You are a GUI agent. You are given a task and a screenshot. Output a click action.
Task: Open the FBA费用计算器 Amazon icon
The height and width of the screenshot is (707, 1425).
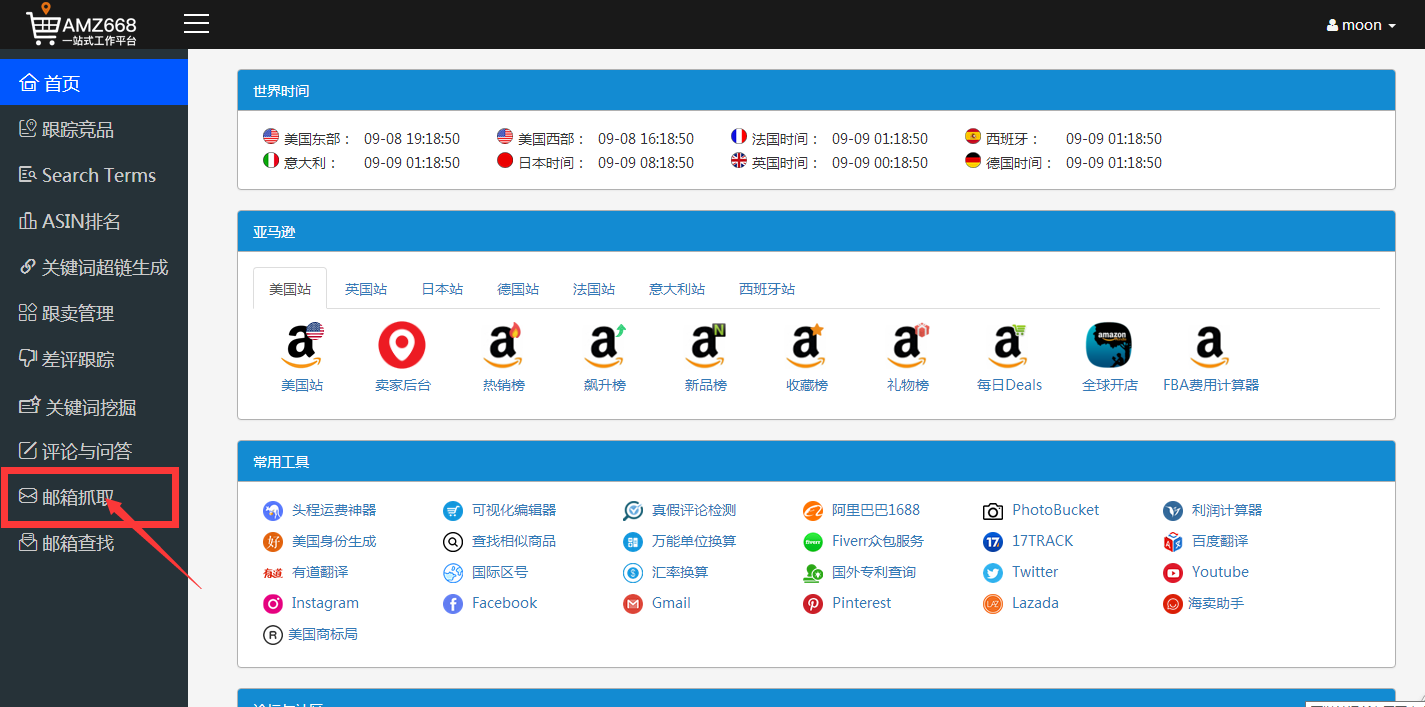[x=1210, y=345]
